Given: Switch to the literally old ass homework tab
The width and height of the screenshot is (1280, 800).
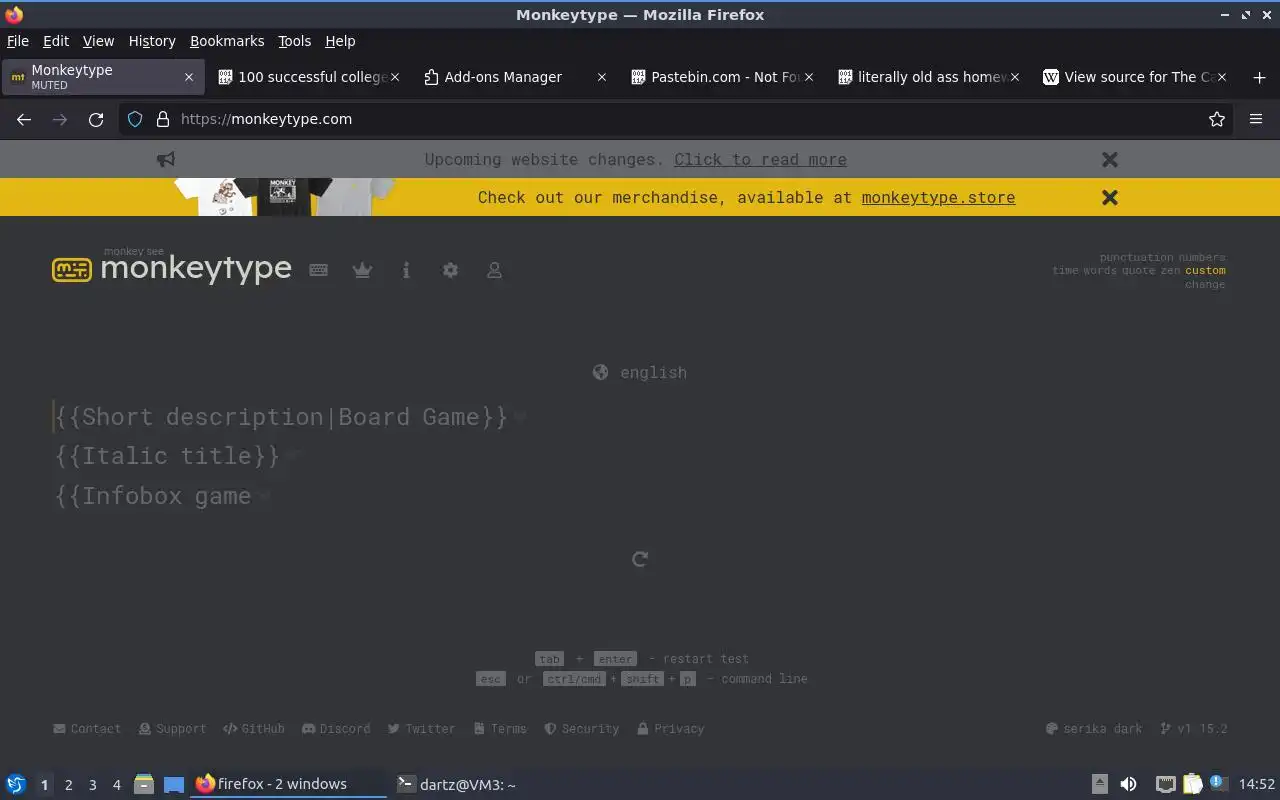Looking at the screenshot, I should [x=928, y=77].
